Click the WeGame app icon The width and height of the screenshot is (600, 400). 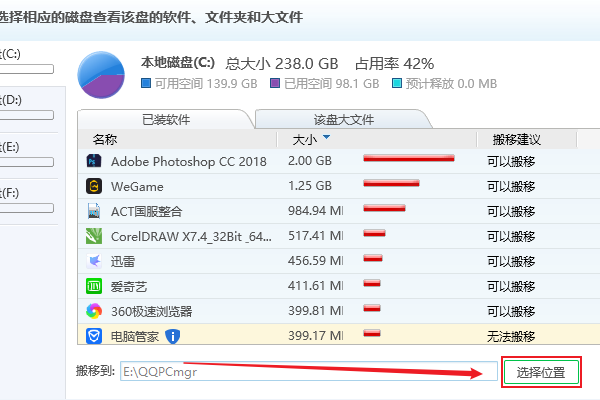[x=93, y=186]
